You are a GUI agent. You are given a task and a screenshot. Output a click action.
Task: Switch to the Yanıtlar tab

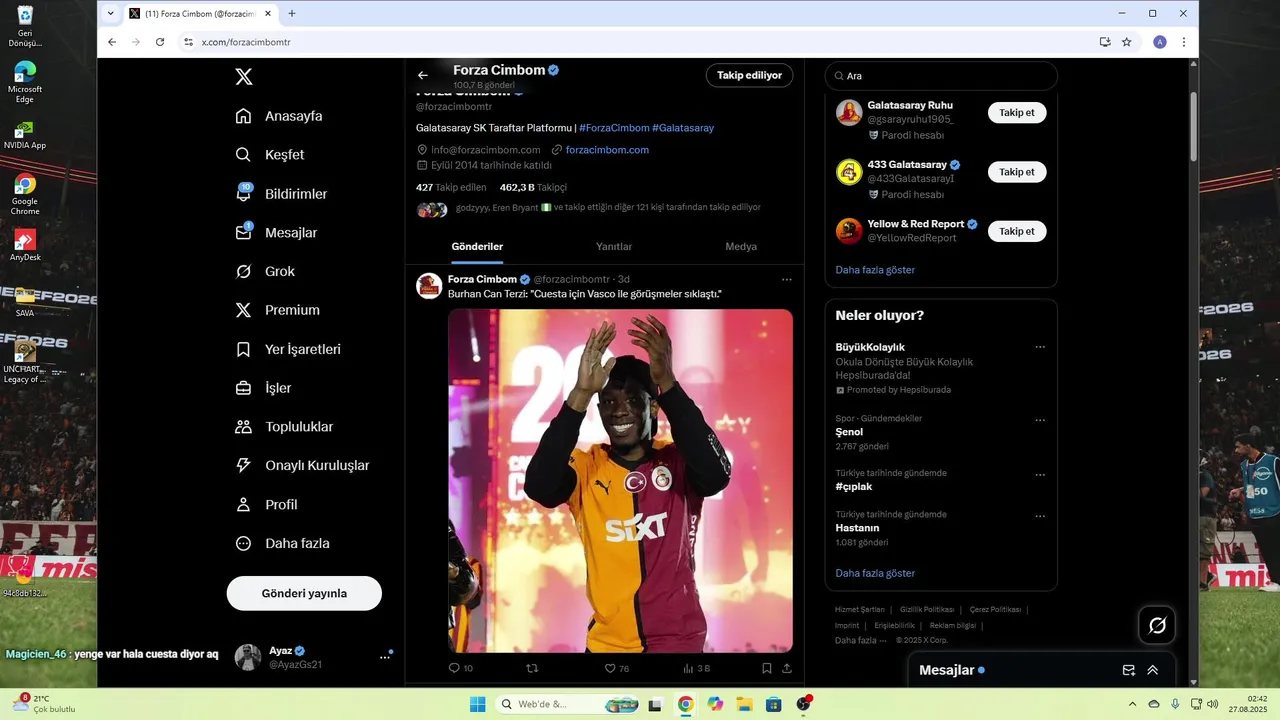click(614, 247)
